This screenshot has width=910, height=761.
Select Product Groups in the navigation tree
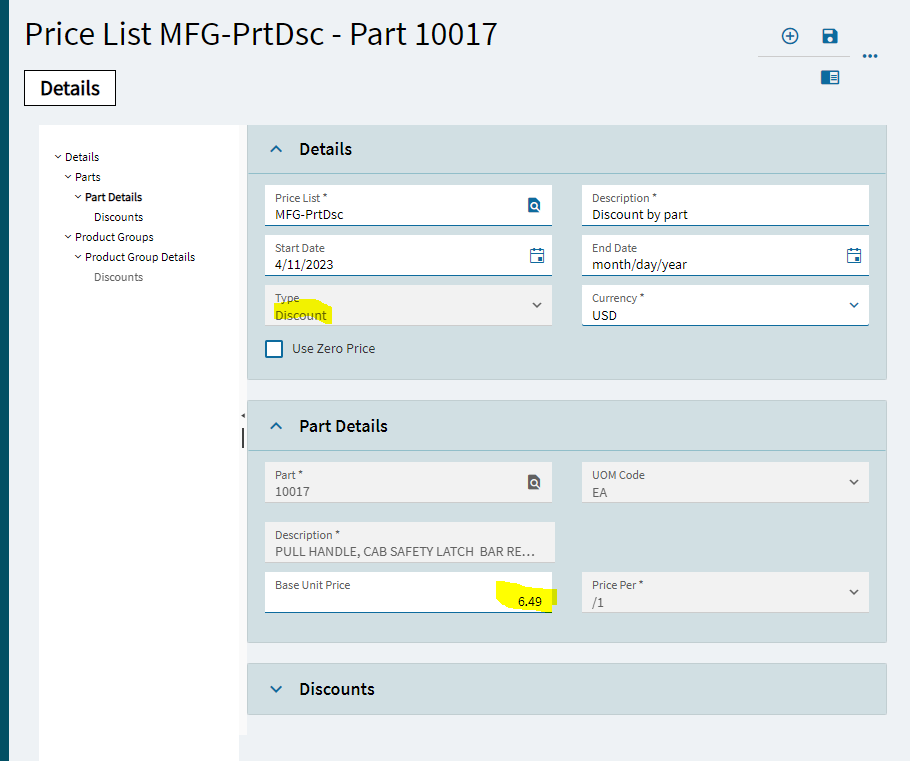tap(114, 237)
